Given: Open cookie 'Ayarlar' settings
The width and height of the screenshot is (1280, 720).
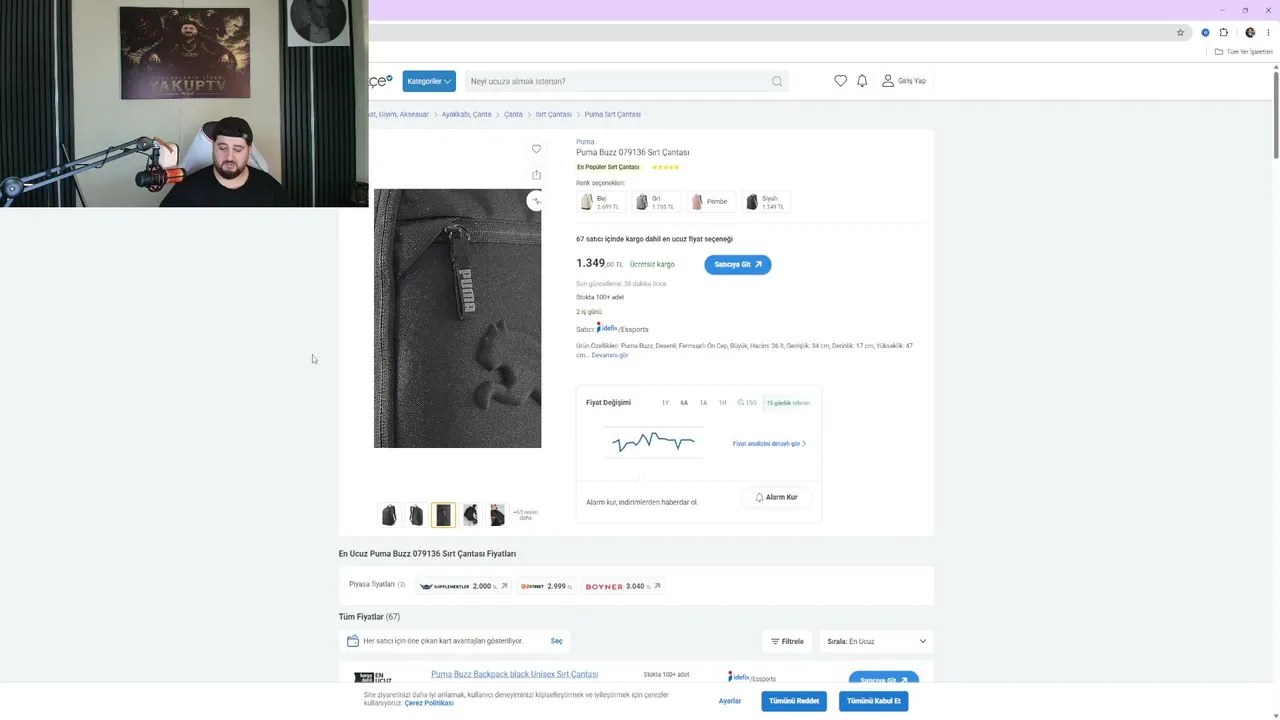Looking at the screenshot, I should (x=730, y=701).
